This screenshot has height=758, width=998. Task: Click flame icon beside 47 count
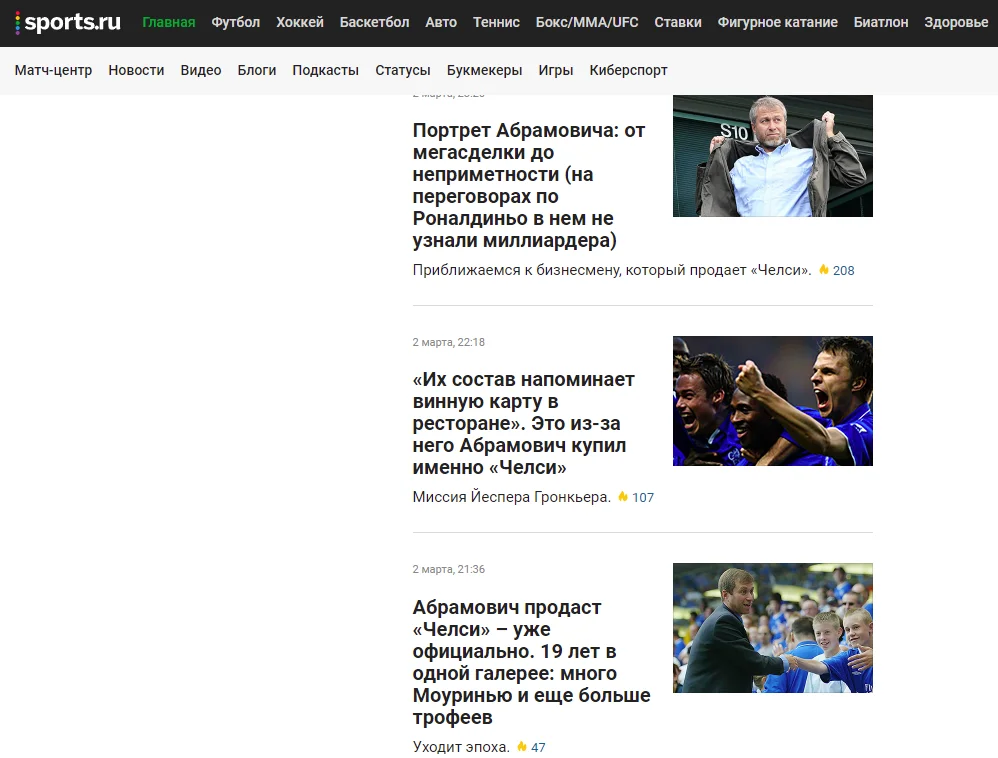(x=522, y=747)
